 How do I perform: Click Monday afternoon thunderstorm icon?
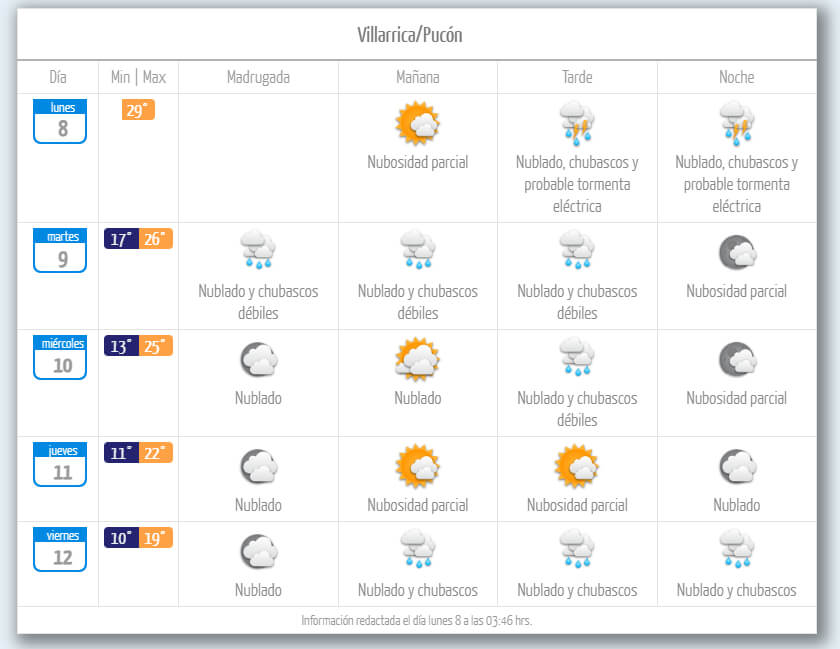point(577,124)
